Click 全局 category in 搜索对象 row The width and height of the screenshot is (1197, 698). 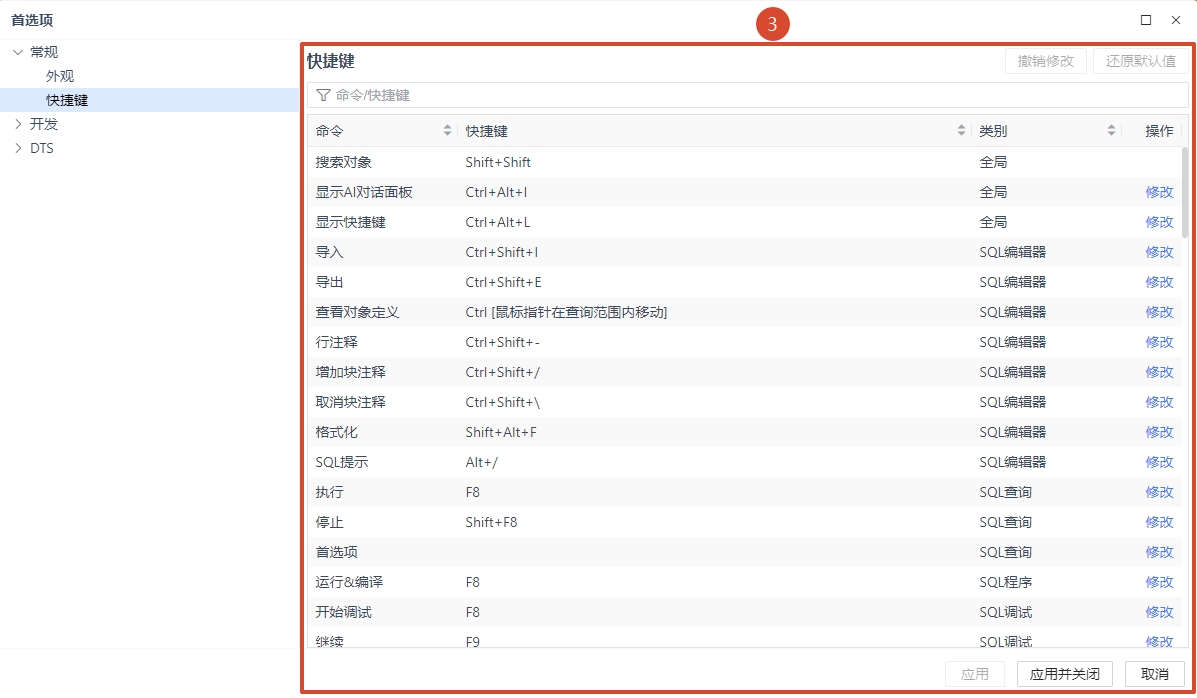point(993,162)
